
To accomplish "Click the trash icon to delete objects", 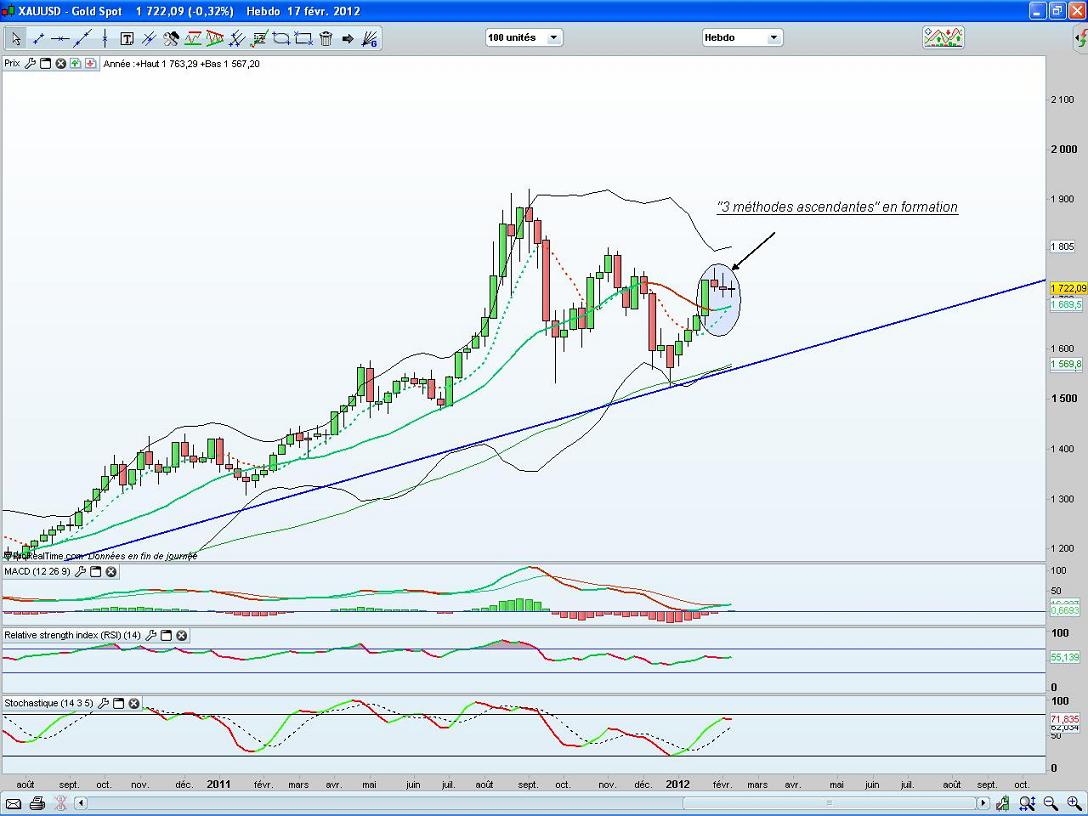I will pos(326,39).
